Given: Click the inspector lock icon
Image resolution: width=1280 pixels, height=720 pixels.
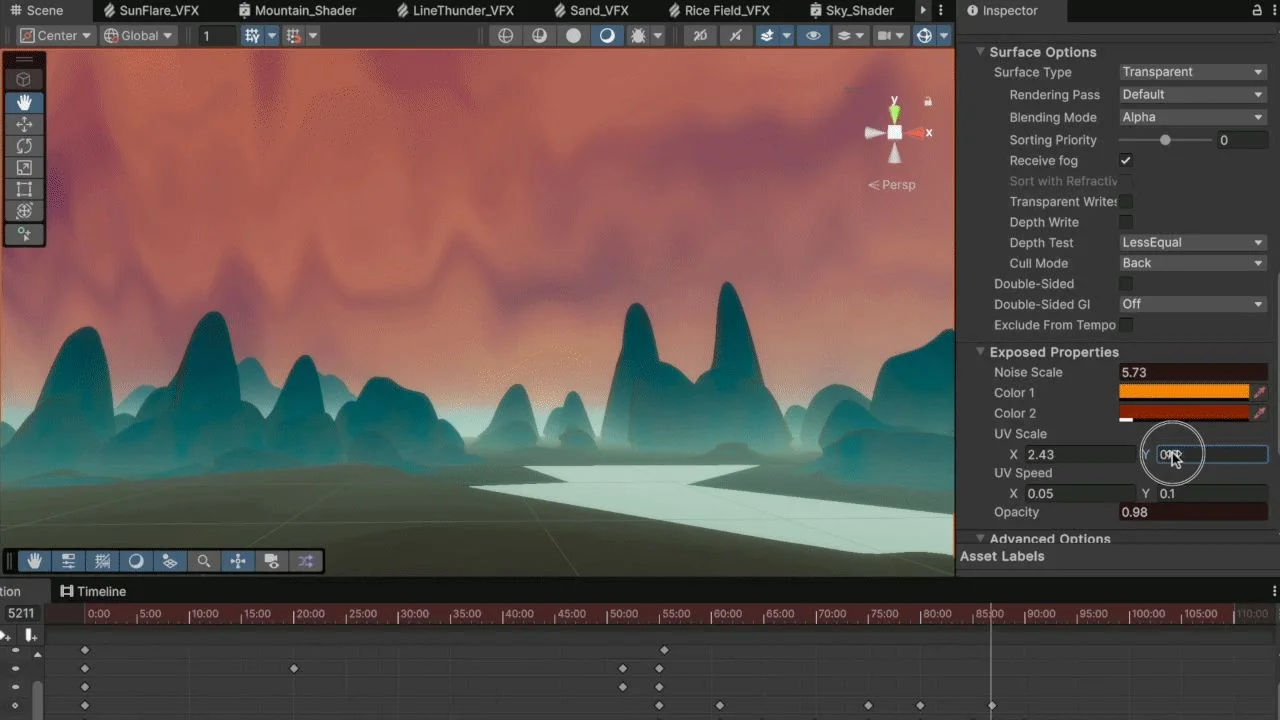Looking at the screenshot, I should pyautogui.click(x=1257, y=11).
